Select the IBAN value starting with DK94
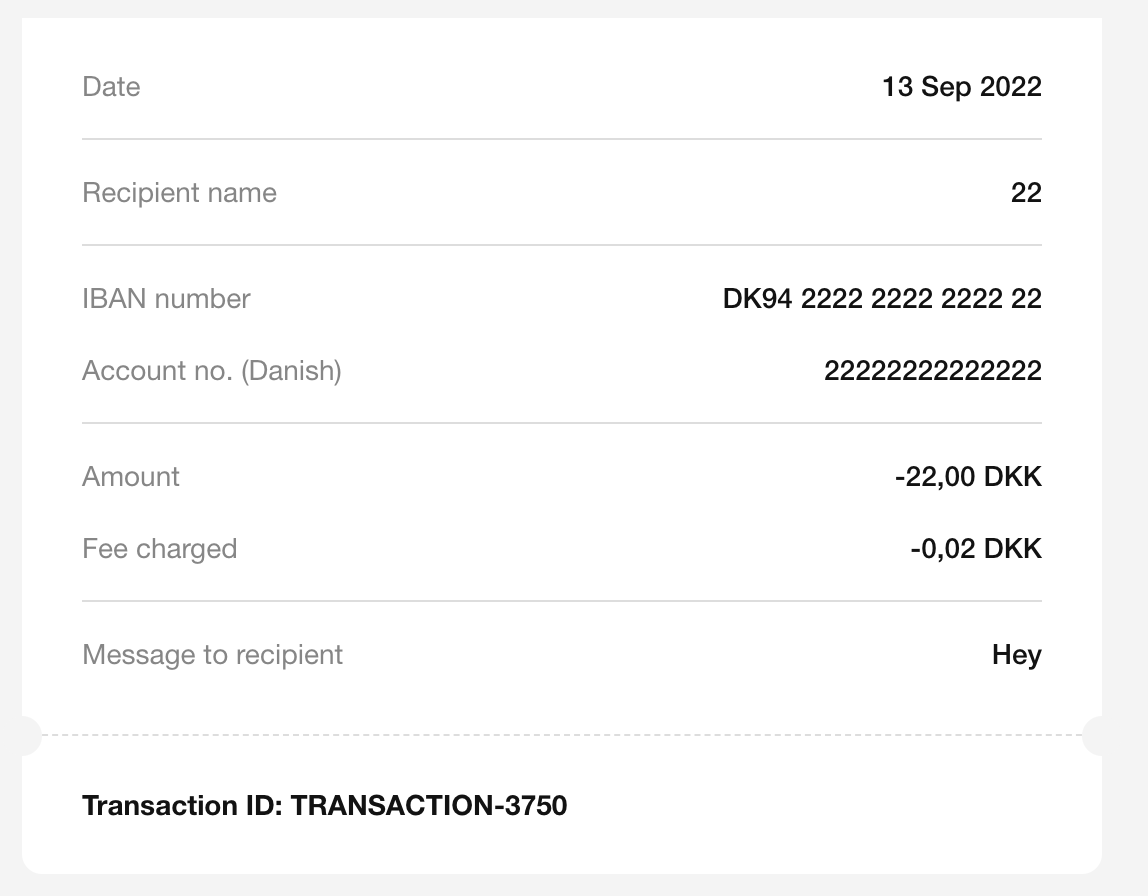 [882, 299]
